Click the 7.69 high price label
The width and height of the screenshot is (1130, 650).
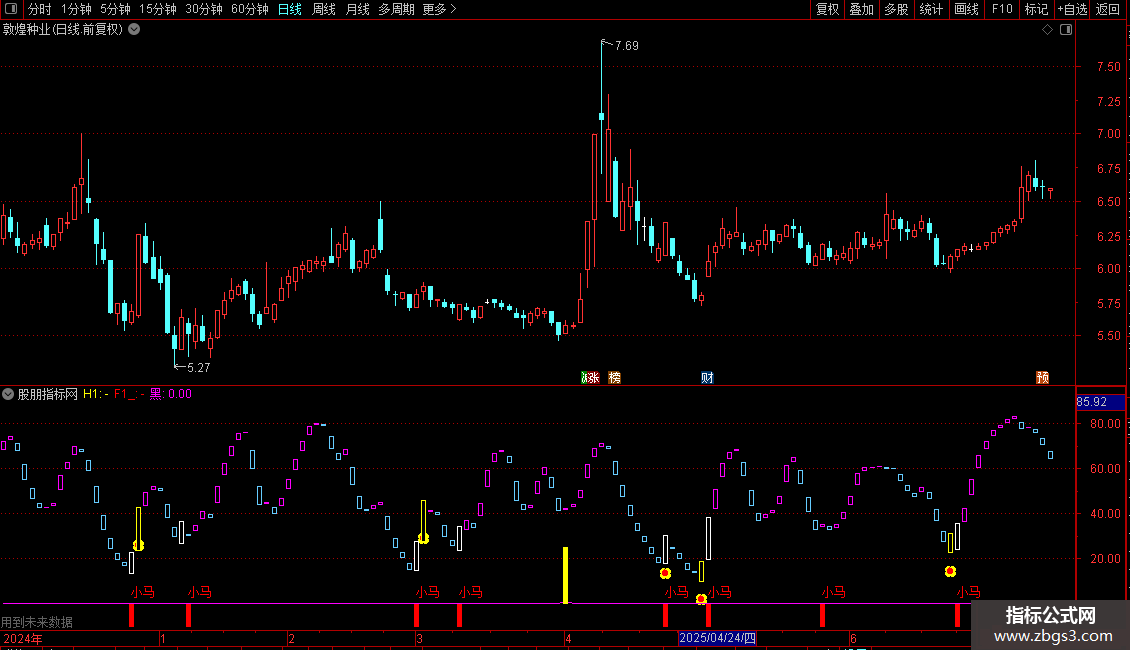coord(626,45)
